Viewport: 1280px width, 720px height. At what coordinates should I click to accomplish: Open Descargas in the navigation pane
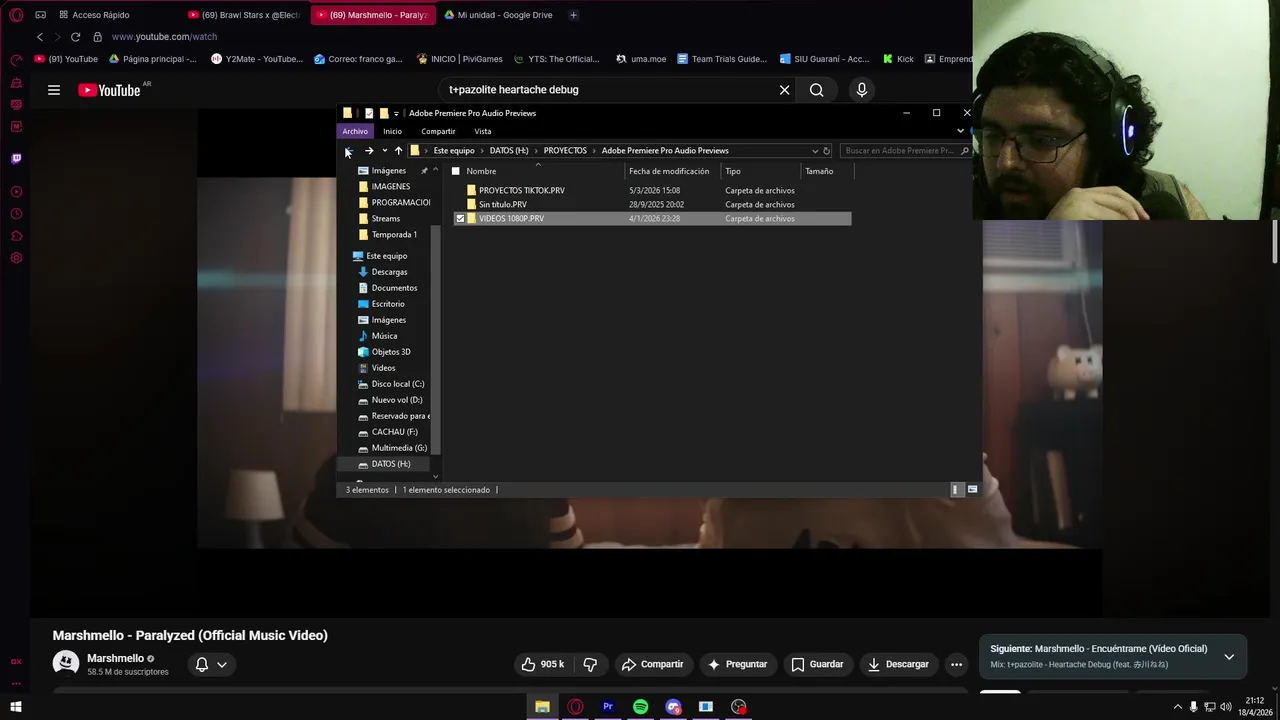click(x=389, y=272)
